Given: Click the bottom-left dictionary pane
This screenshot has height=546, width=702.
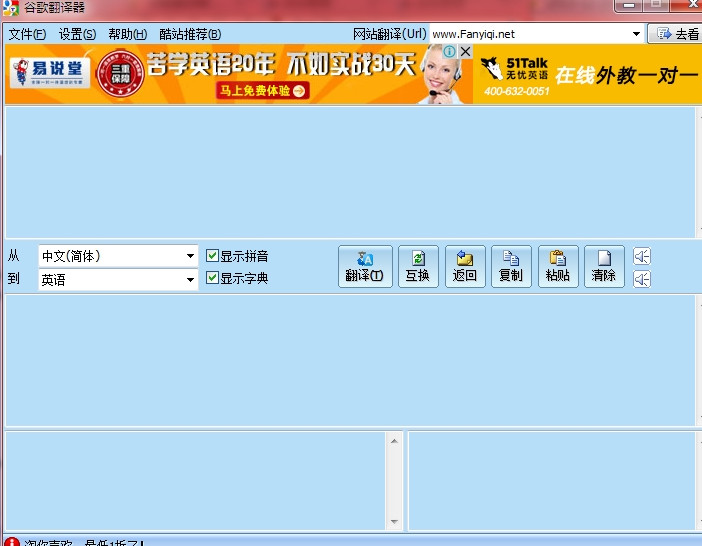Looking at the screenshot, I should pyautogui.click(x=195, y=481).
